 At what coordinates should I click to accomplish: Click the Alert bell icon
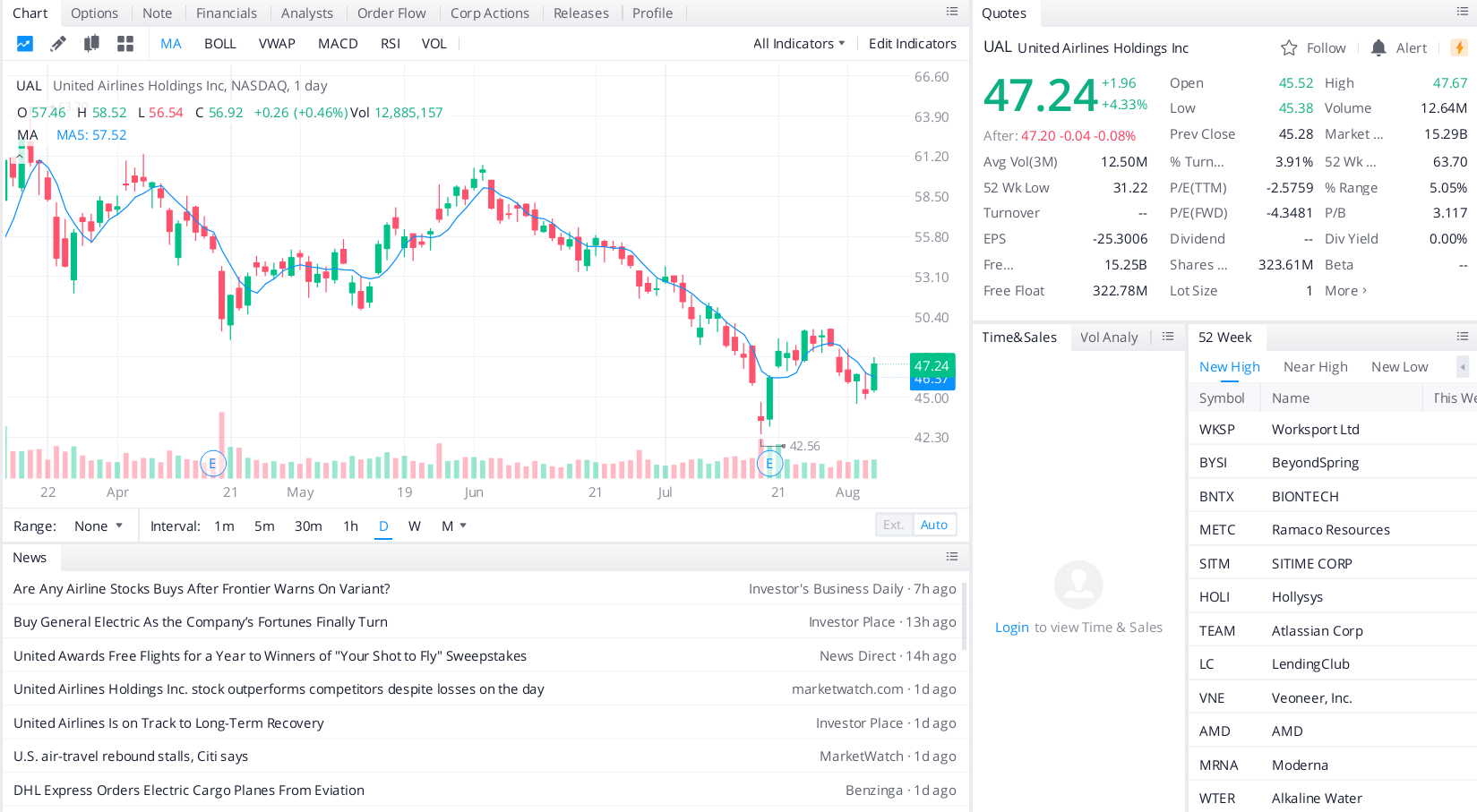tap(1378, 48)
